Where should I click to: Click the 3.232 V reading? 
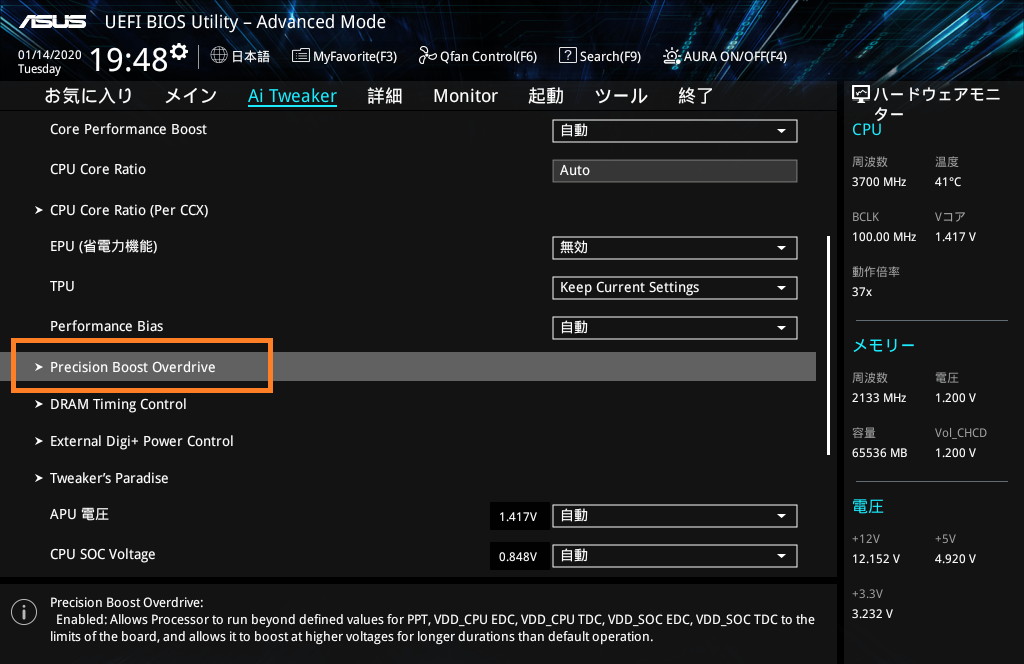point(872,614)
